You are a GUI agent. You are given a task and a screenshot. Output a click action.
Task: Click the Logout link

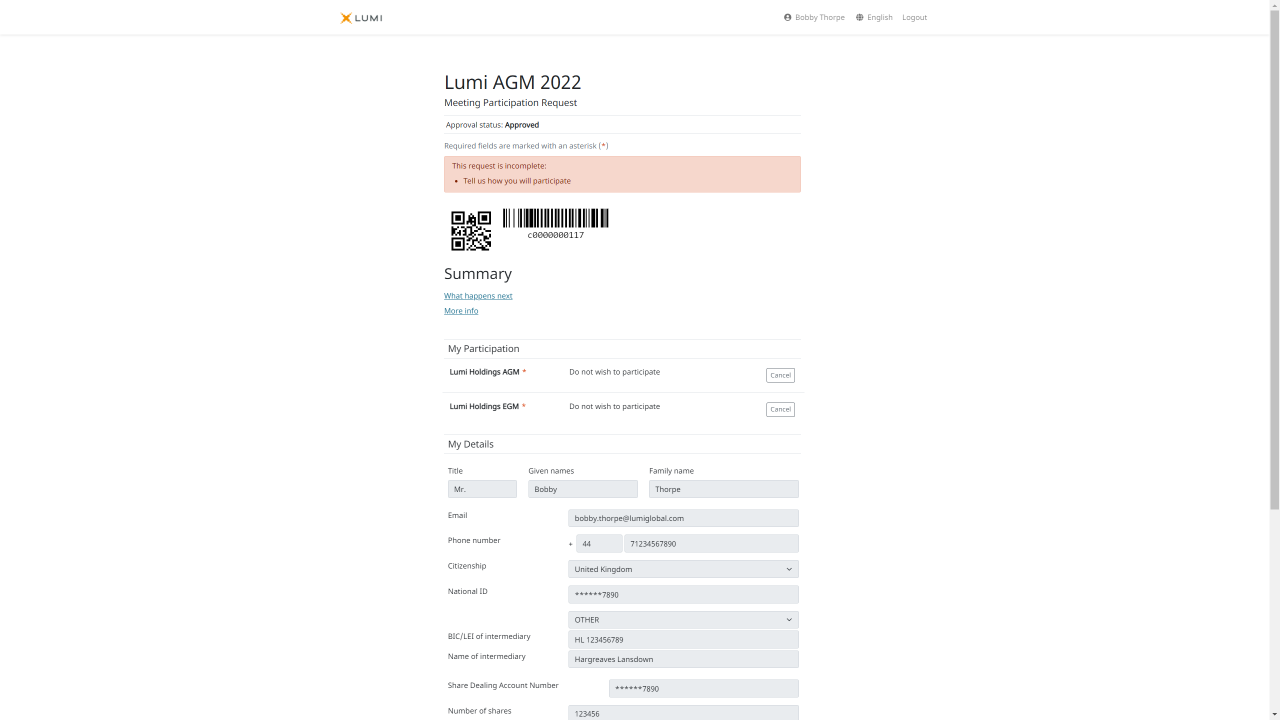pos(914,17)
